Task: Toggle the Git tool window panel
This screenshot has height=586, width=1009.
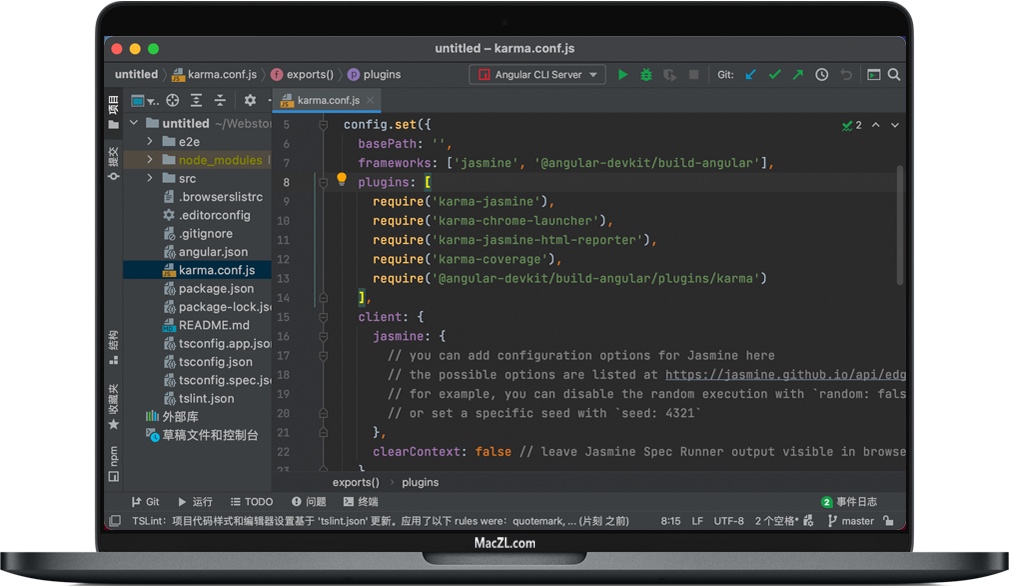Action: (x=147, y=501)
